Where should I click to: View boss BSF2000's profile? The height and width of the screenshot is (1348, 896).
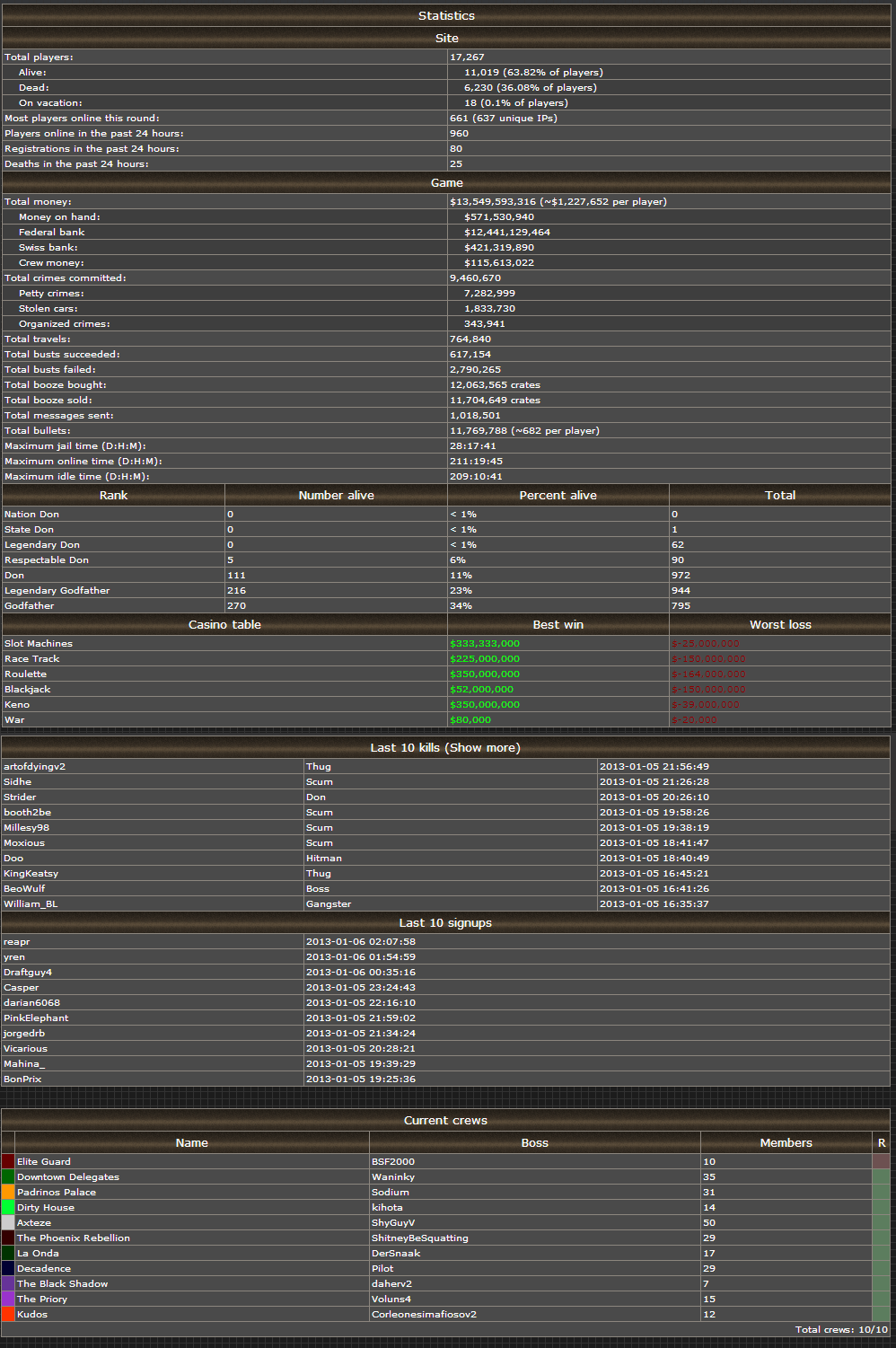[393, 1161]
